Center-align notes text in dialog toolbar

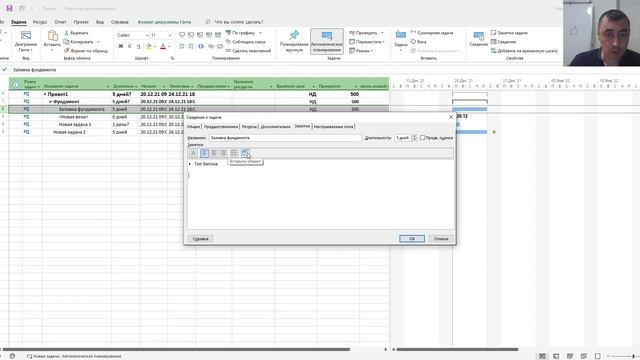(x=213, y=153)
